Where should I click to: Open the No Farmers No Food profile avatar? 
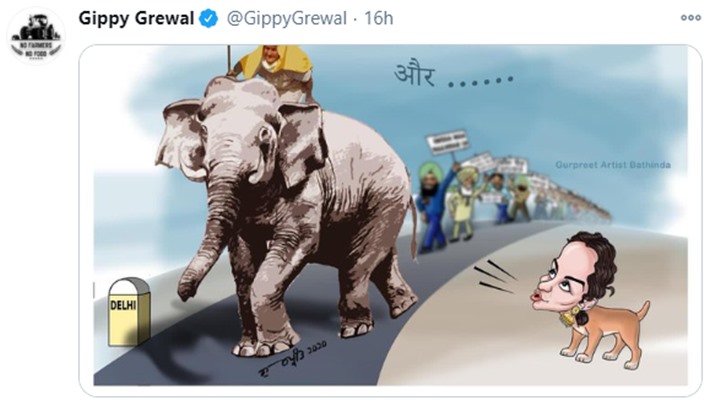click(36, 37)
